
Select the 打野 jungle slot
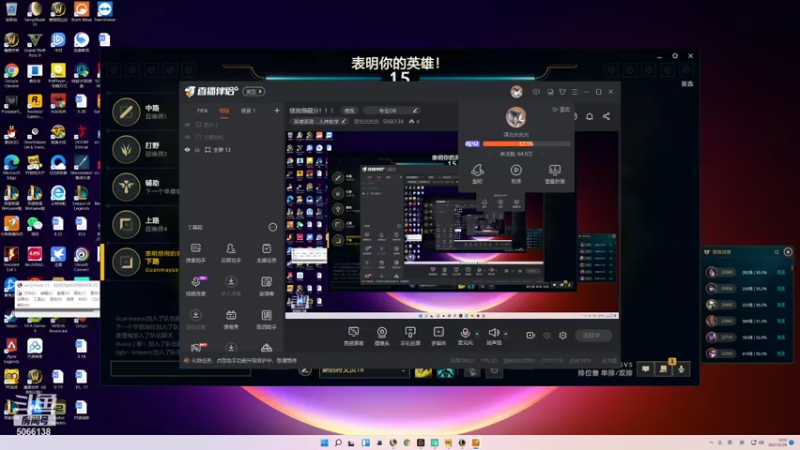tap(140, 149)
